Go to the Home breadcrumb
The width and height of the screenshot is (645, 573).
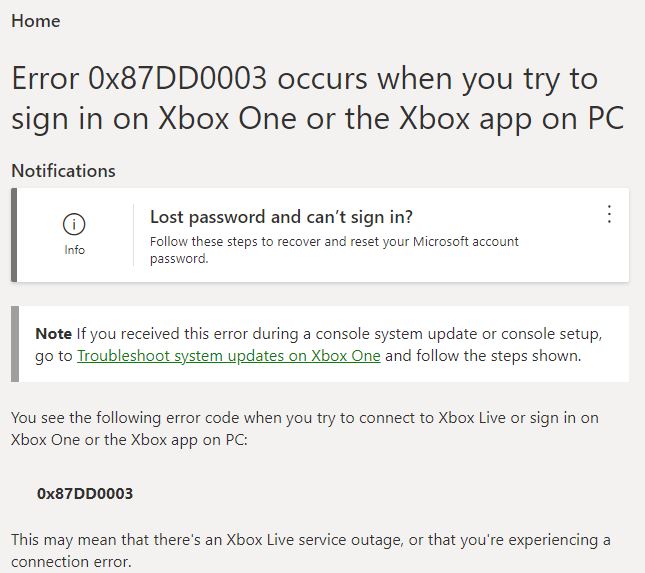(x=36, y=21)
